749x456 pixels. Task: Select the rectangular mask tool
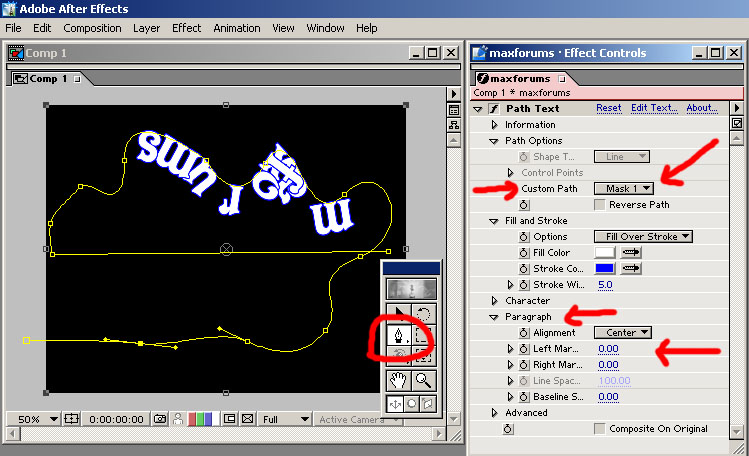[x=423, y=335]
